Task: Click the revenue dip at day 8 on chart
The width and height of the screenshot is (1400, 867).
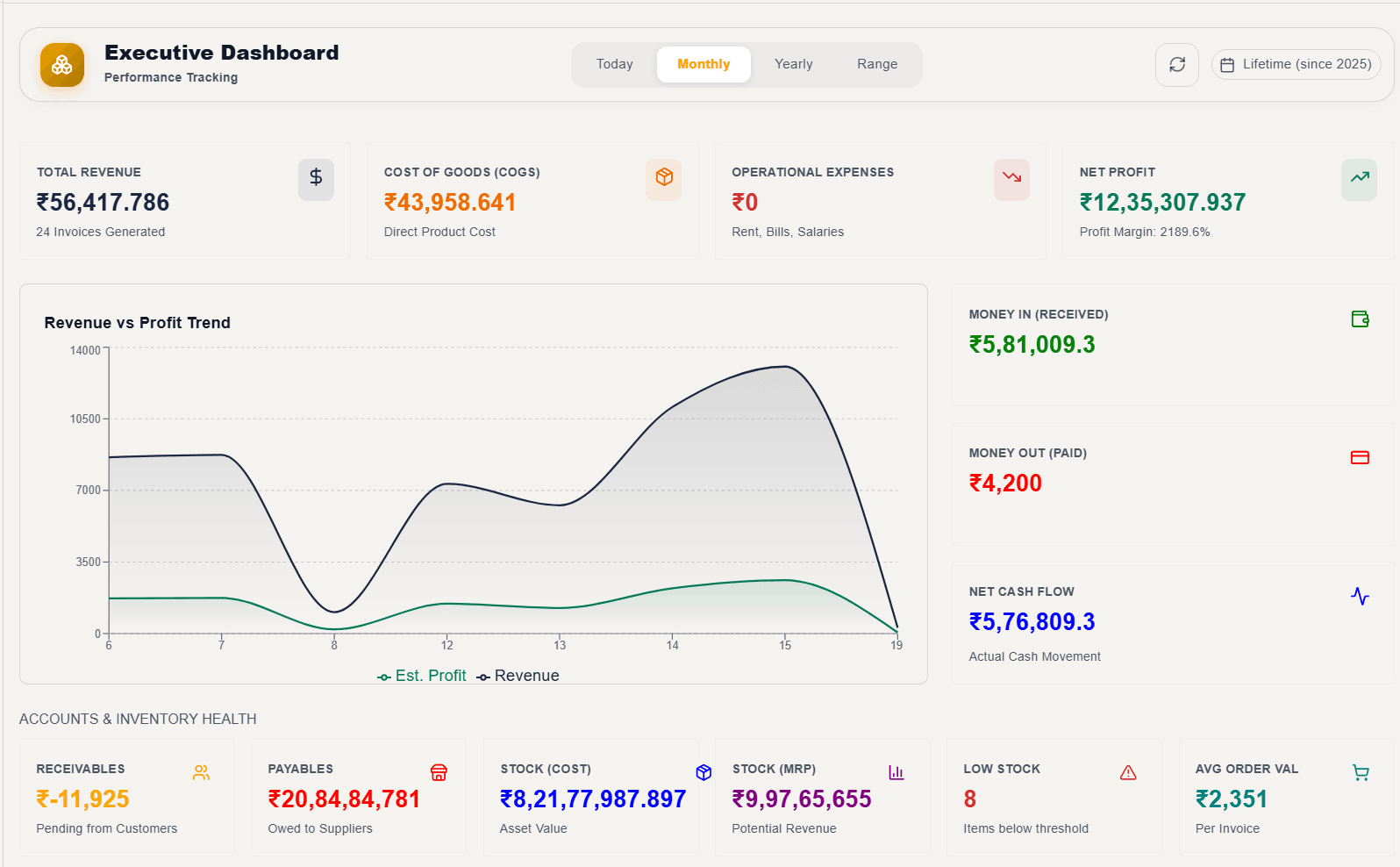Action: pyautogui.click(x=334, y=612)
